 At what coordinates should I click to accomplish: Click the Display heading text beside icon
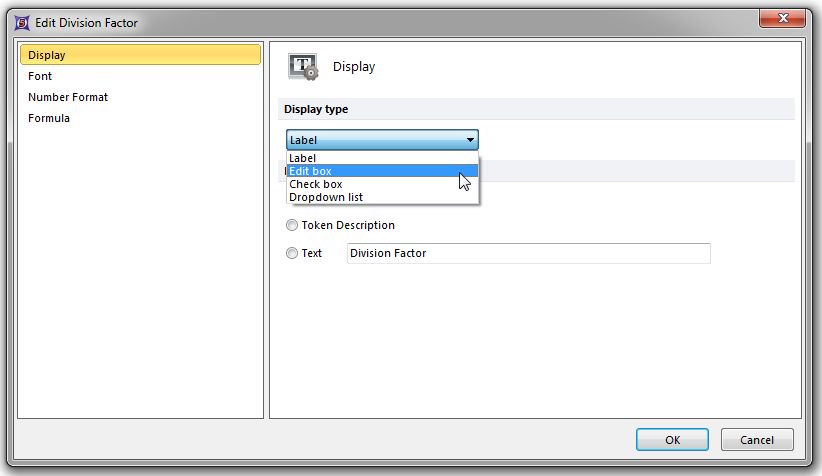point(354,67)
